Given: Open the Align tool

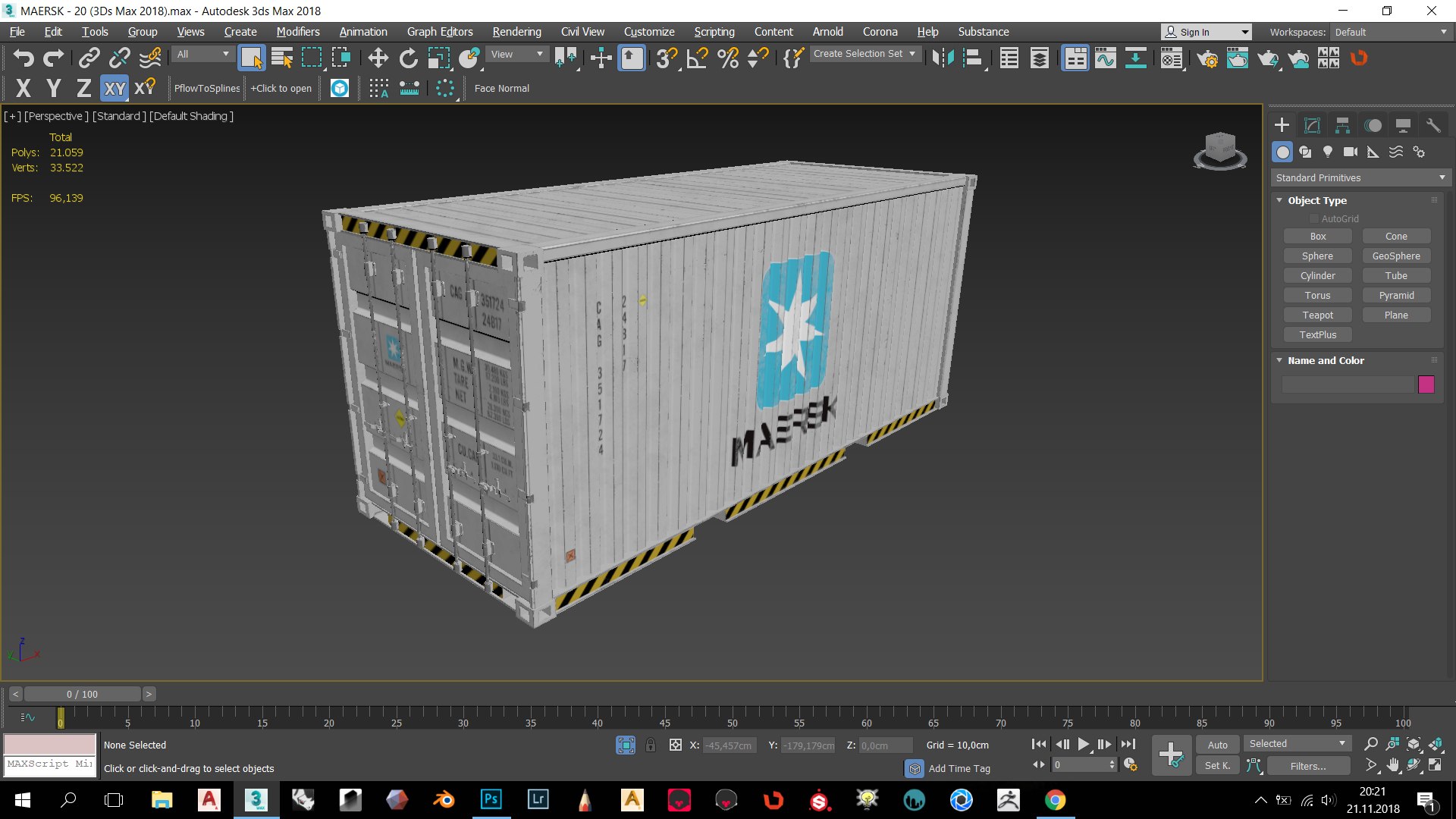Looking at the screenshot, I should (x=973, y=58).
